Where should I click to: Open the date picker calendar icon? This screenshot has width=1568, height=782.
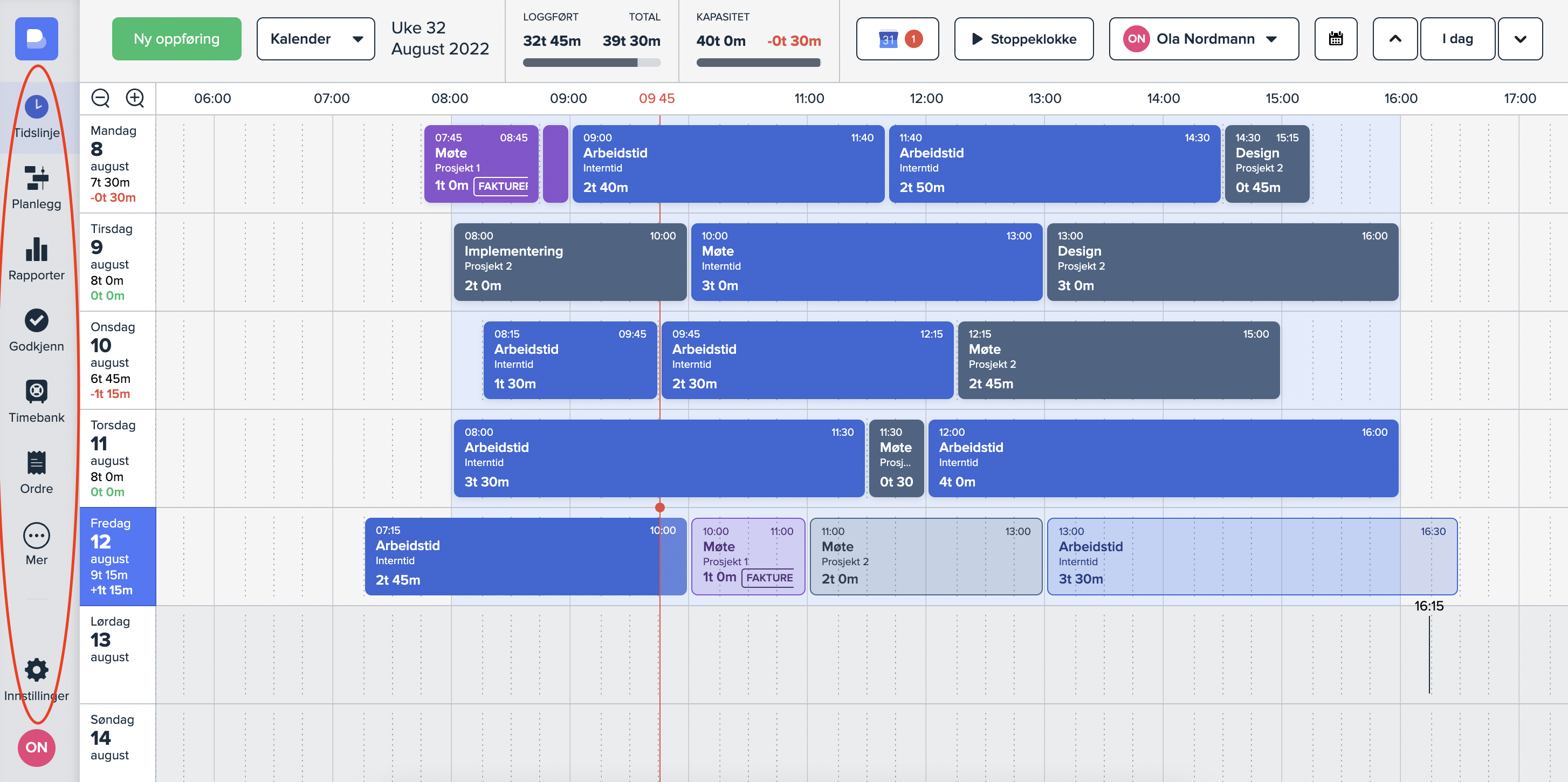pos(1336,39)
